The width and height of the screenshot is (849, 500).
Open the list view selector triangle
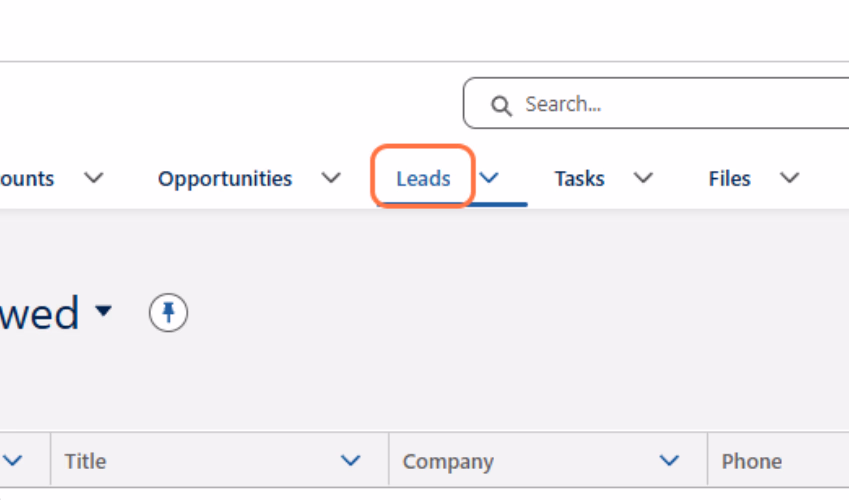tap(103, 310)
